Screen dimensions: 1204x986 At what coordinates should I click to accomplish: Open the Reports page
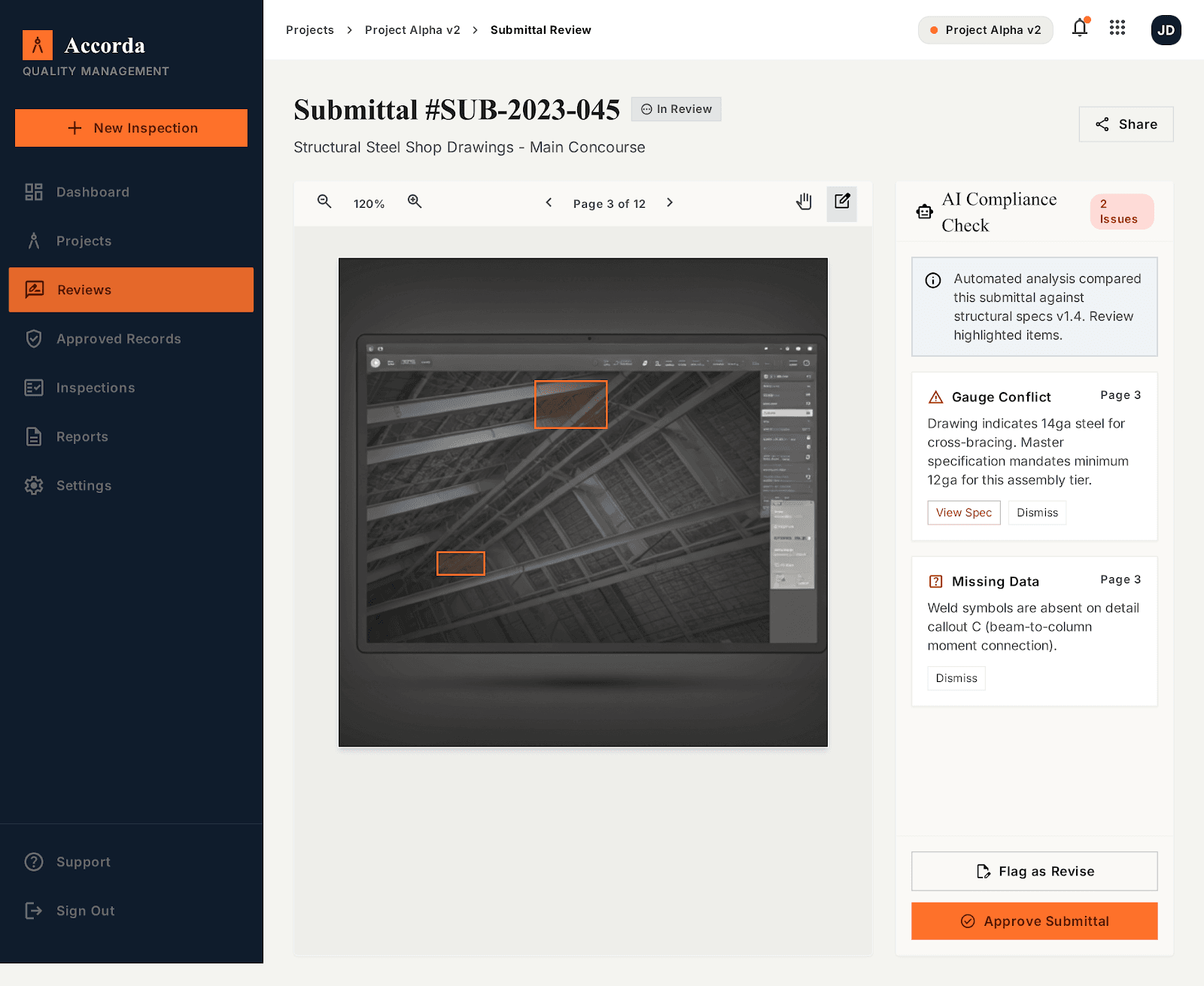pyautogui.click(x=131, y=437)
